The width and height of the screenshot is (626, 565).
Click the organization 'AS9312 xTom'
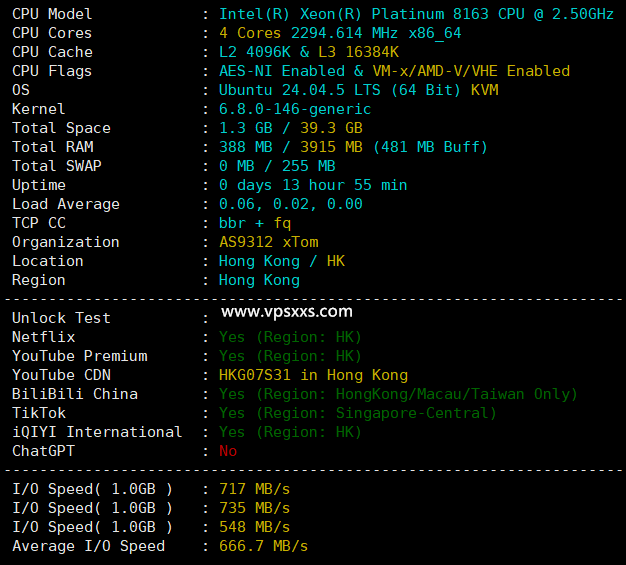269,242
